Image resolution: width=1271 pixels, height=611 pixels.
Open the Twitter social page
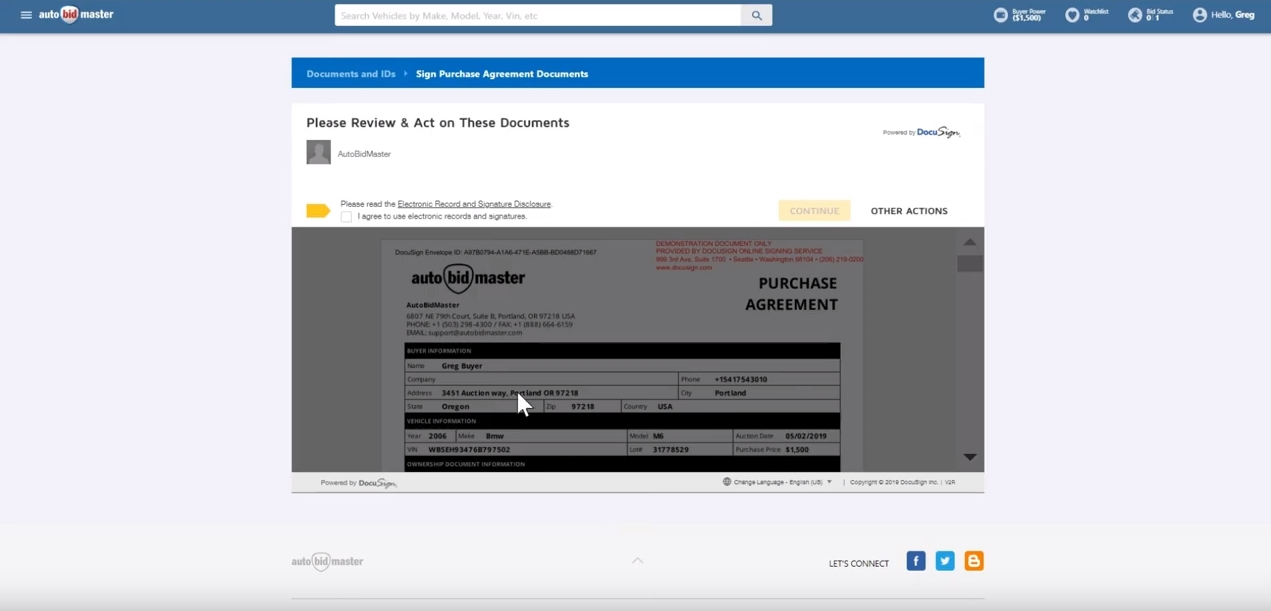coord(944,561)
